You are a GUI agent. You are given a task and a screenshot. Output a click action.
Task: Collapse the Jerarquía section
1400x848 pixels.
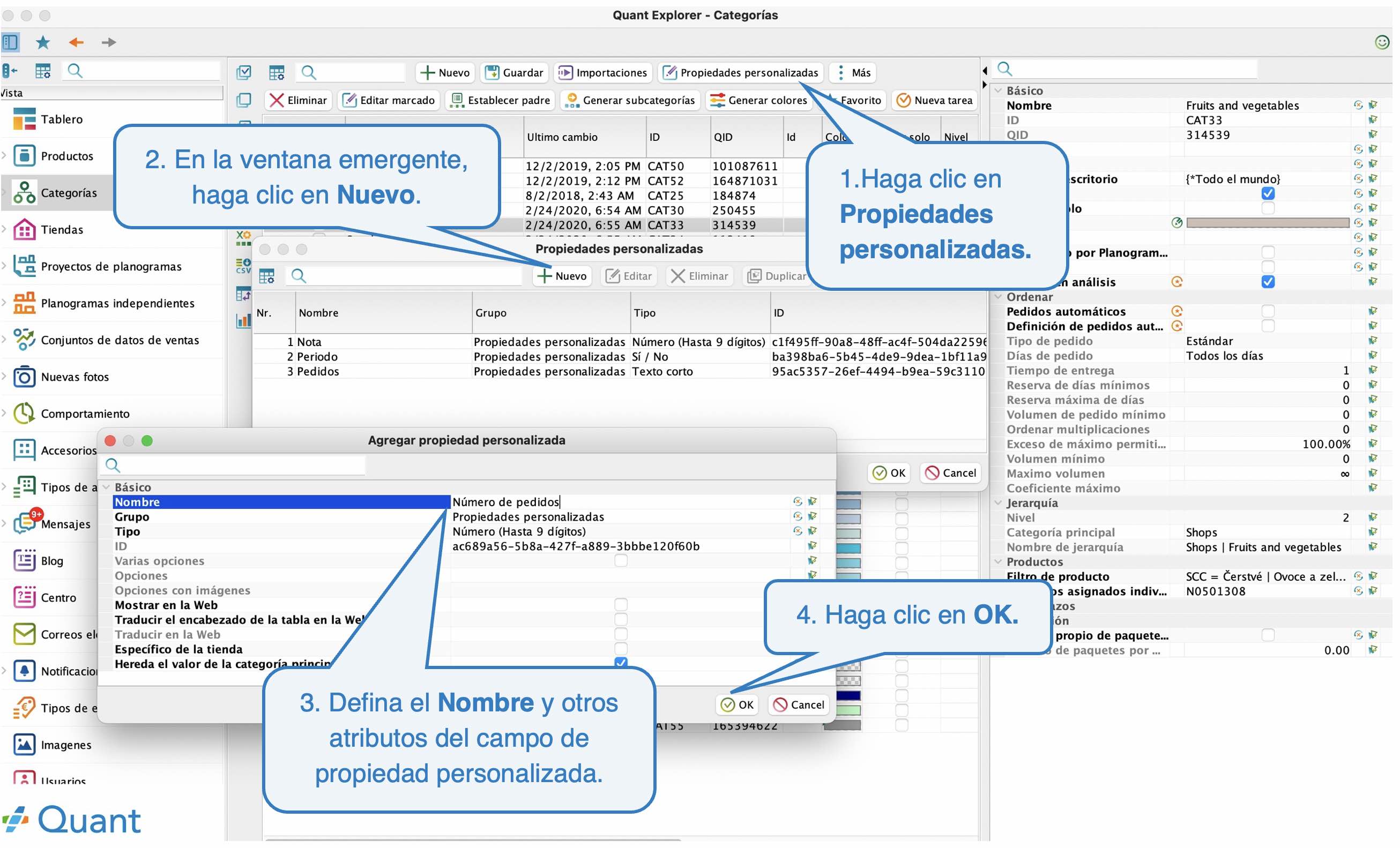(x=999, y=502)
